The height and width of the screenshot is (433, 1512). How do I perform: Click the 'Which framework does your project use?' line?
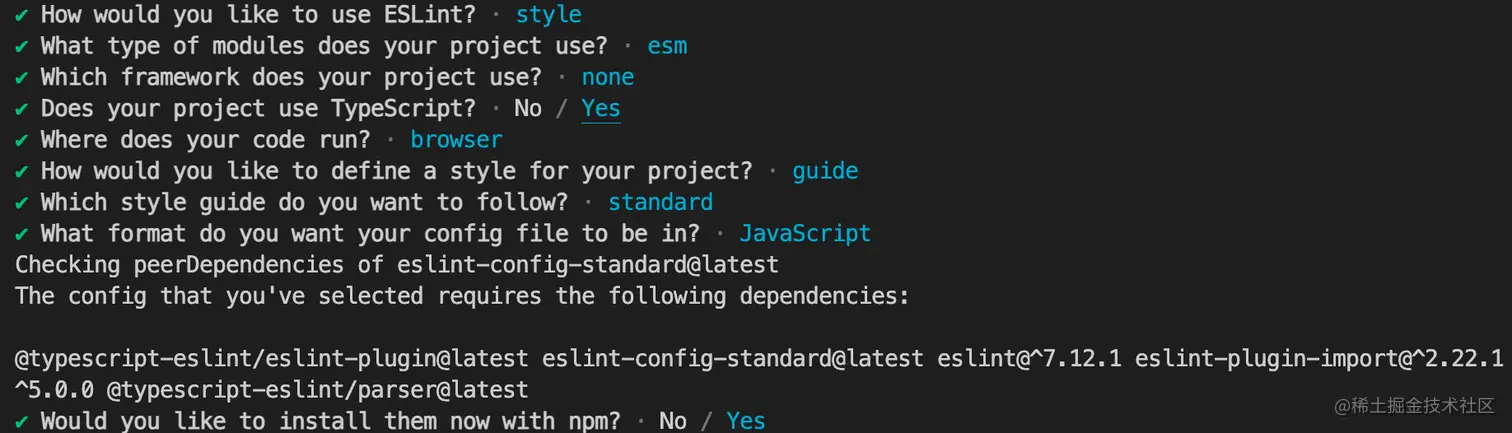pos(291,77)
